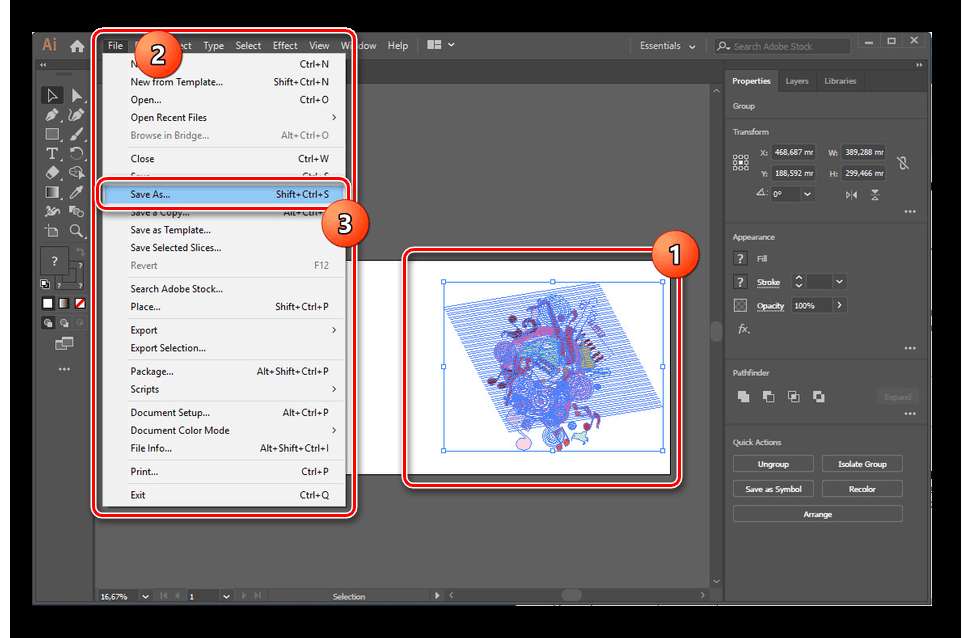Select the Pen tool

click(x=52, y=115)
